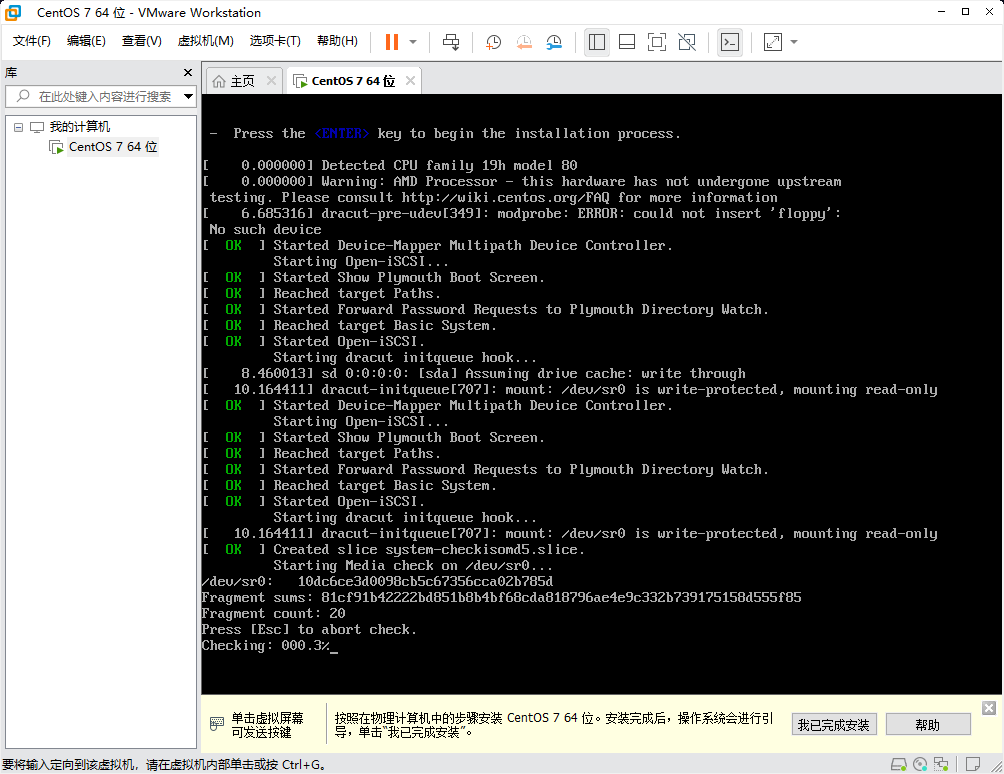1004x774 pixels.
Task: Toggle the thumbnail bar view
Action: point(627,42)
